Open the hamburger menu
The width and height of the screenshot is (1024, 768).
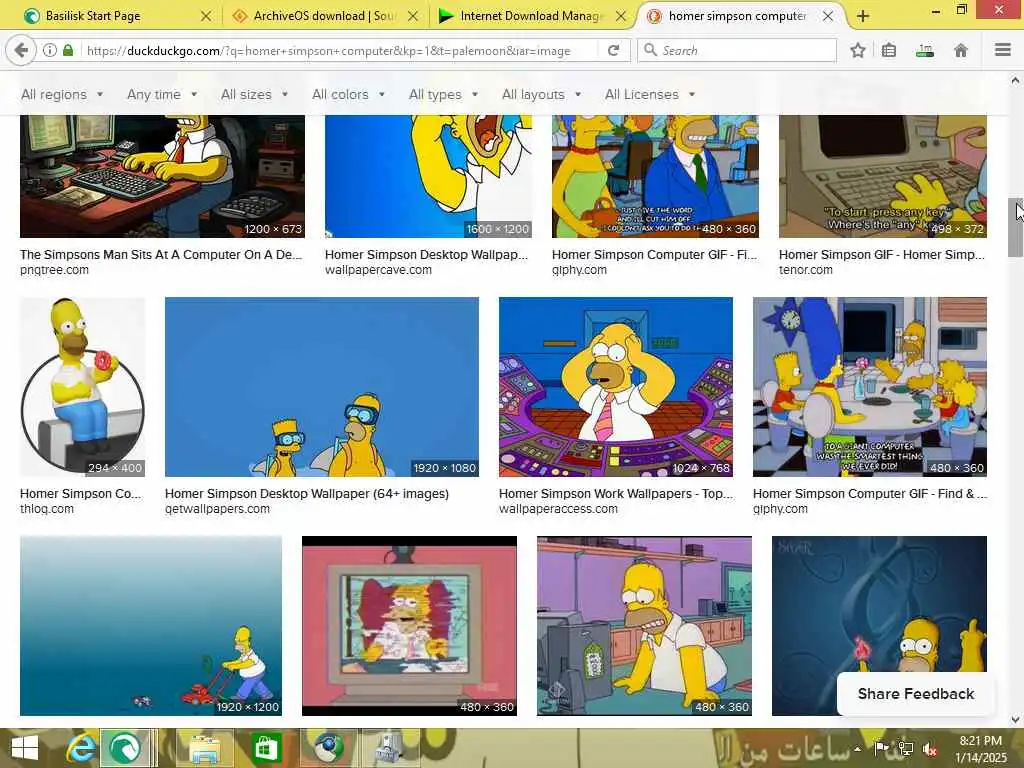click(1003, 50)
